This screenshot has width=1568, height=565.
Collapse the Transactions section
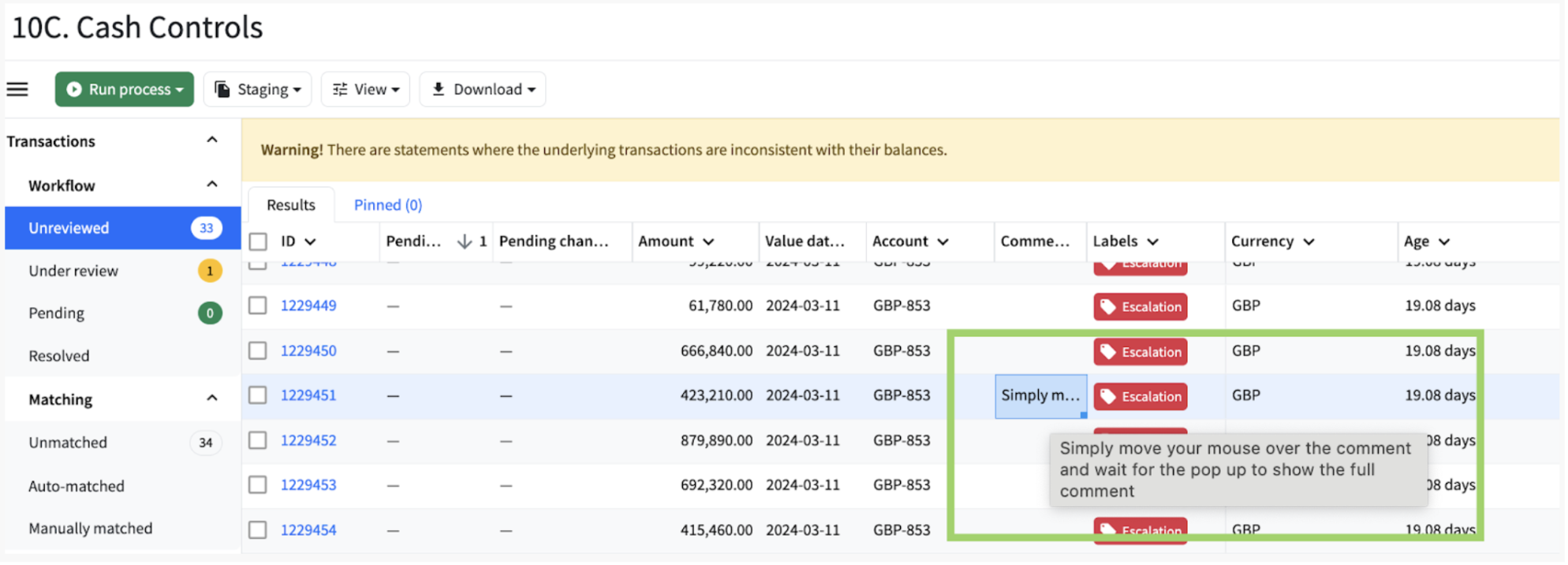212,140
